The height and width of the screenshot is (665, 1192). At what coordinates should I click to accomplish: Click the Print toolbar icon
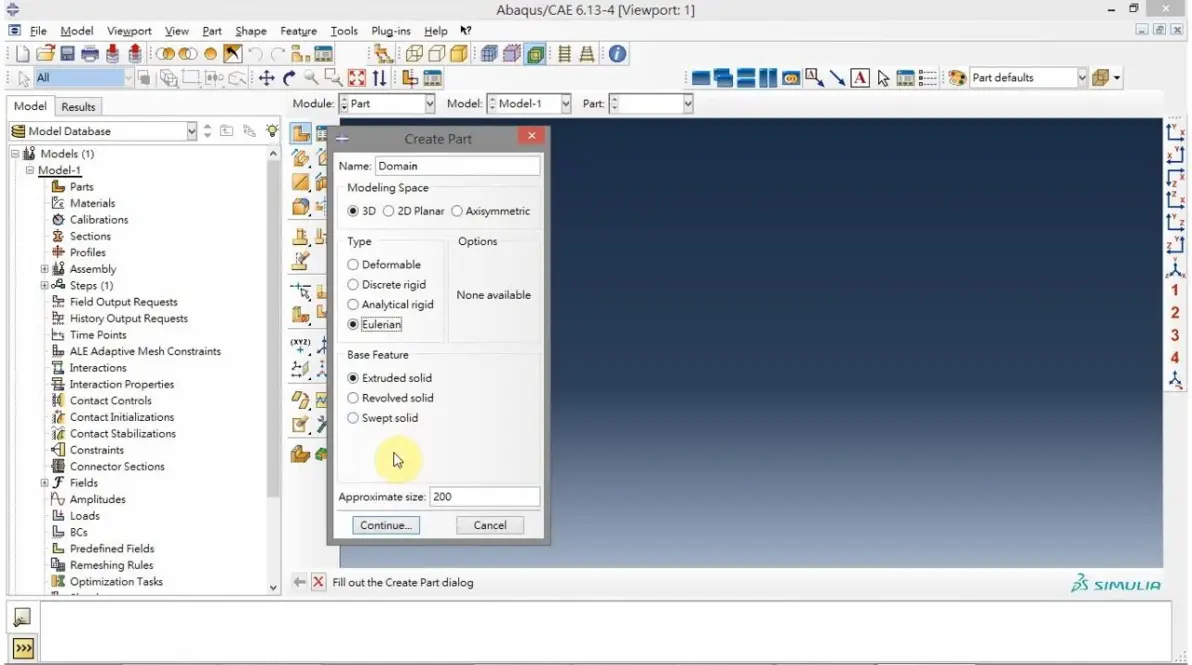click(x=90, y=54)
